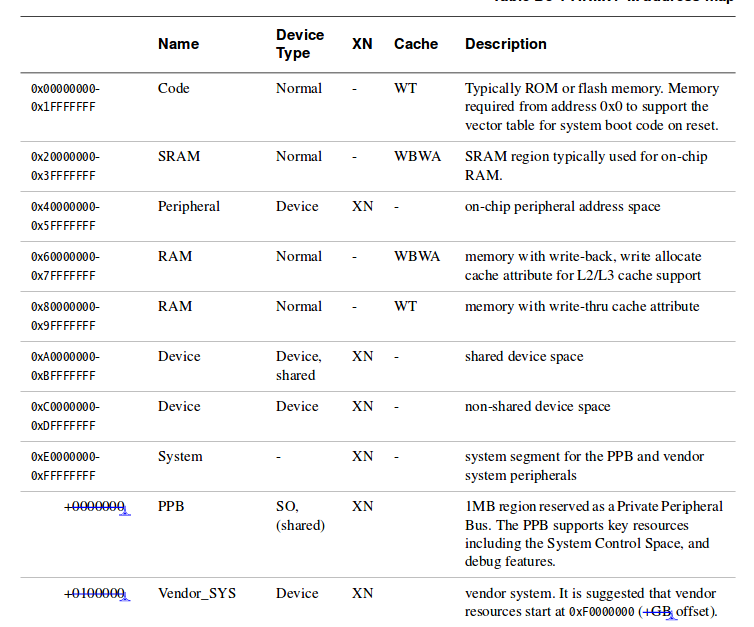
Task: Click the struck-through +GB link in the description
Action: (x=659, y=612)
